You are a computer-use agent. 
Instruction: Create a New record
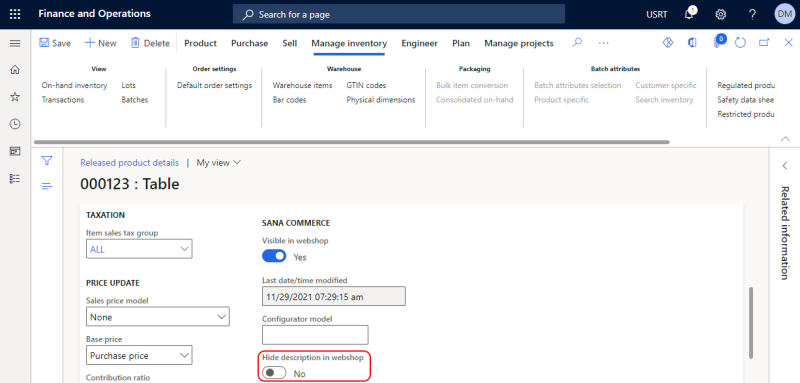(101, 43)
